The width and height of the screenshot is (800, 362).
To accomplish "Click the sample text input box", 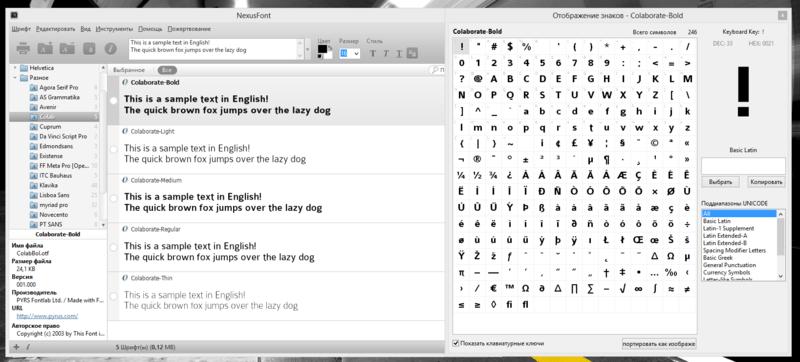I will 216,49.
